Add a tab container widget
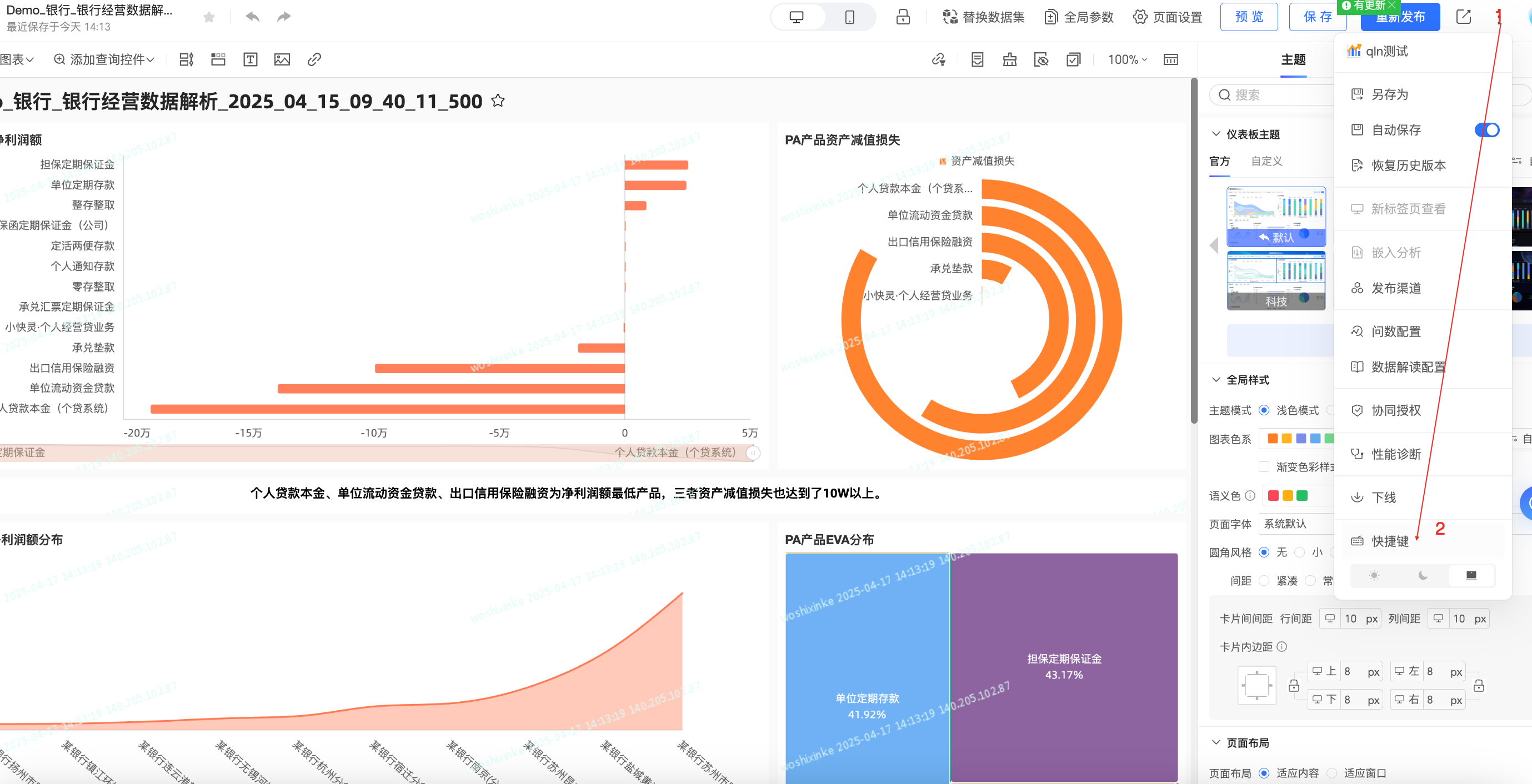 click(218, 59)
